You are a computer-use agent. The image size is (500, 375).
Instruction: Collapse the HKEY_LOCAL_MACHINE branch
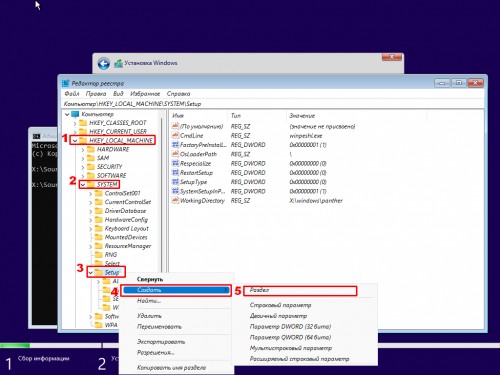tap(75, 140)
